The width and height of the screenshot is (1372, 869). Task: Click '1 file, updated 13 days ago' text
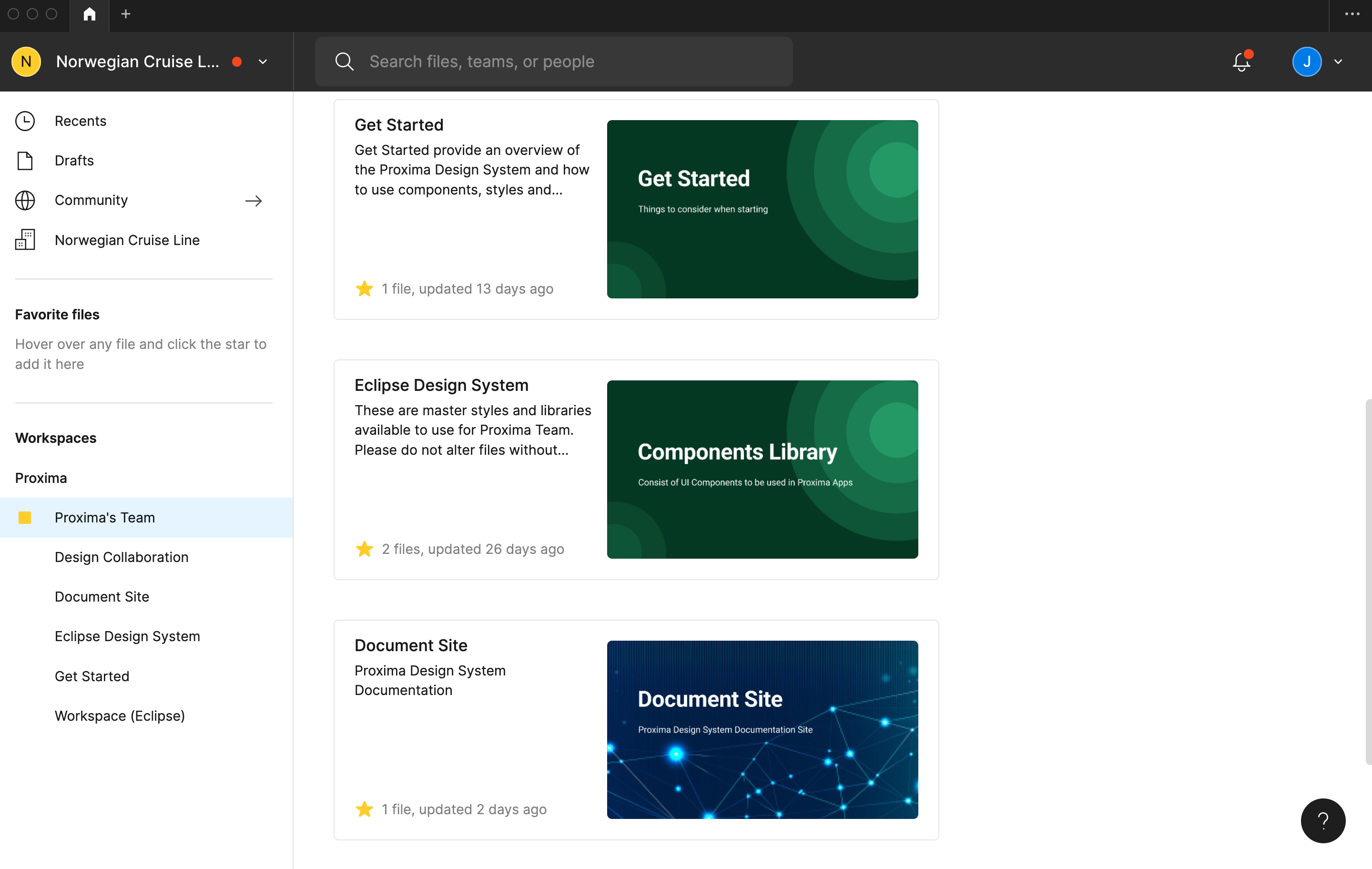467,289
